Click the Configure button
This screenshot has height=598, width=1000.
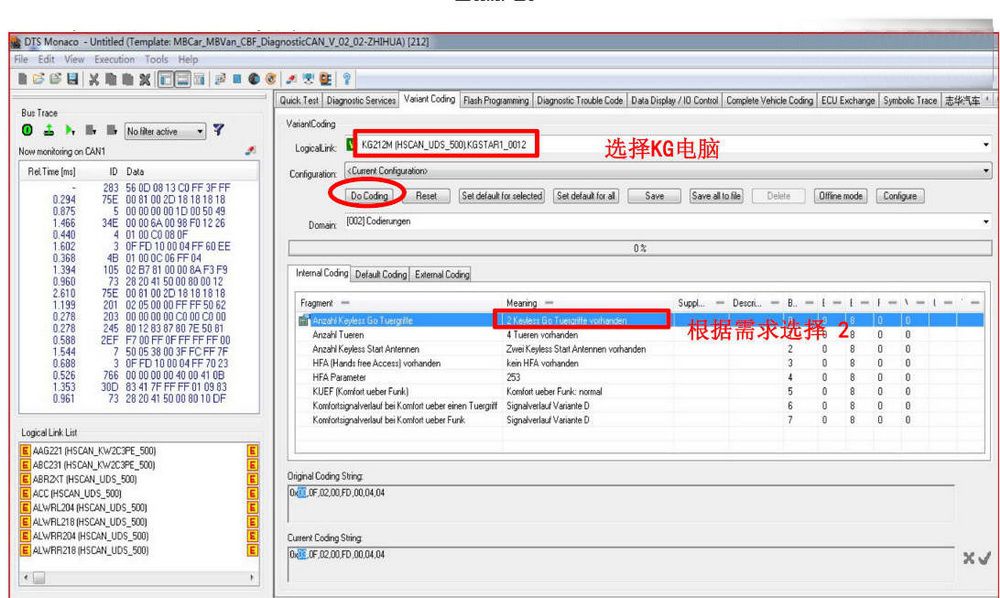(900, 196)
